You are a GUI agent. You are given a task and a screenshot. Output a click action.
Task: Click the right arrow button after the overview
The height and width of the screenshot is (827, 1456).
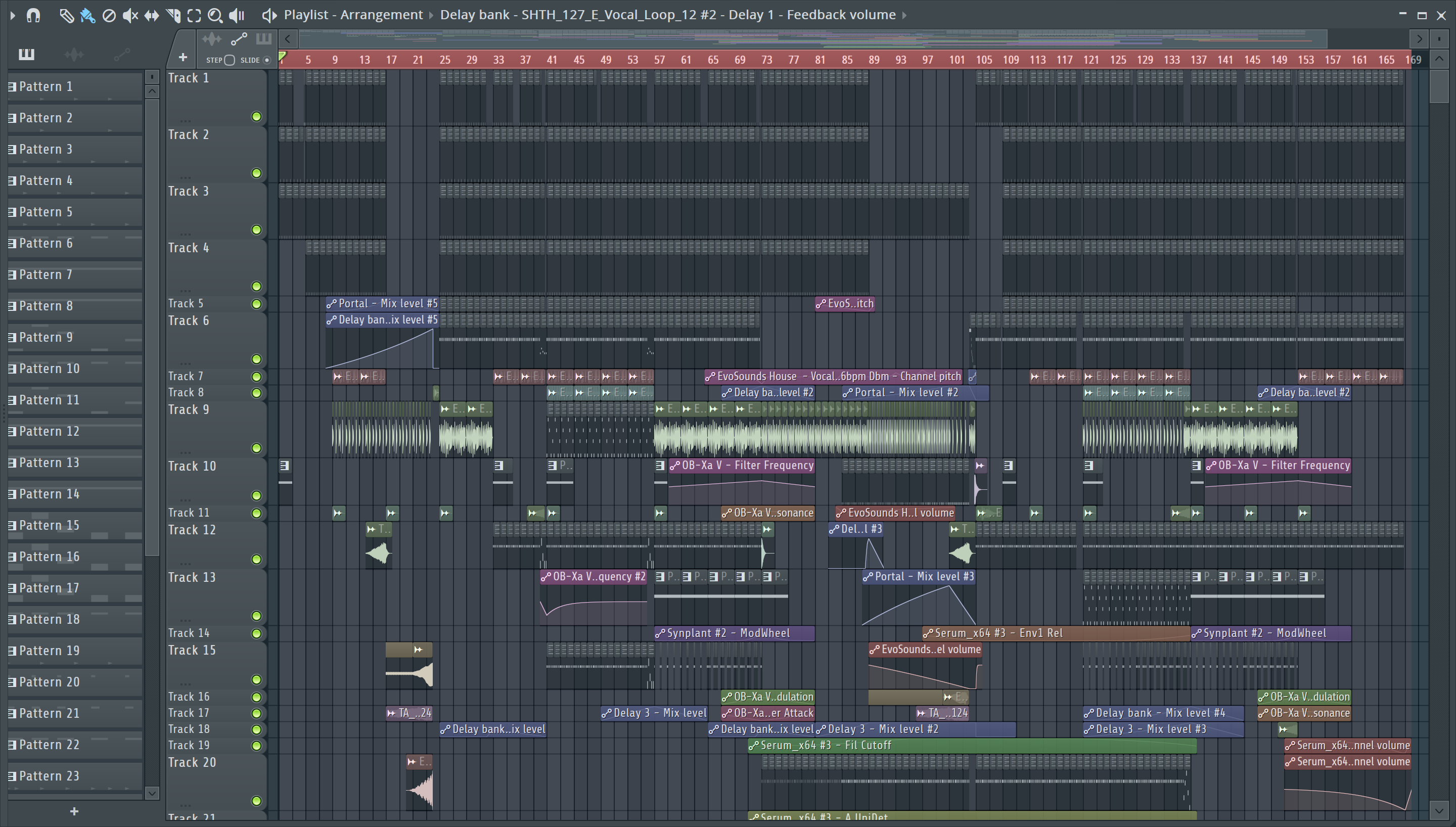coord(1419,38)
